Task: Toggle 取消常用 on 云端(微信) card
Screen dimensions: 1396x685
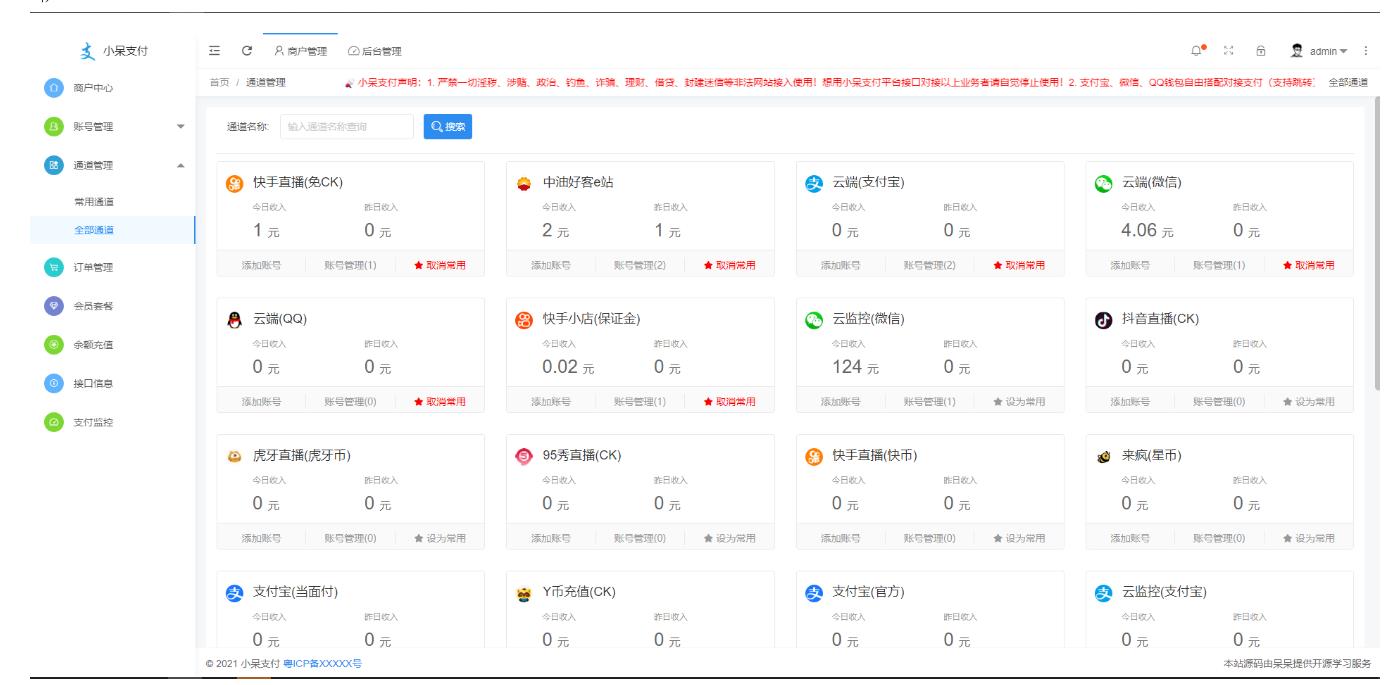Action: tap(1308, 265)
